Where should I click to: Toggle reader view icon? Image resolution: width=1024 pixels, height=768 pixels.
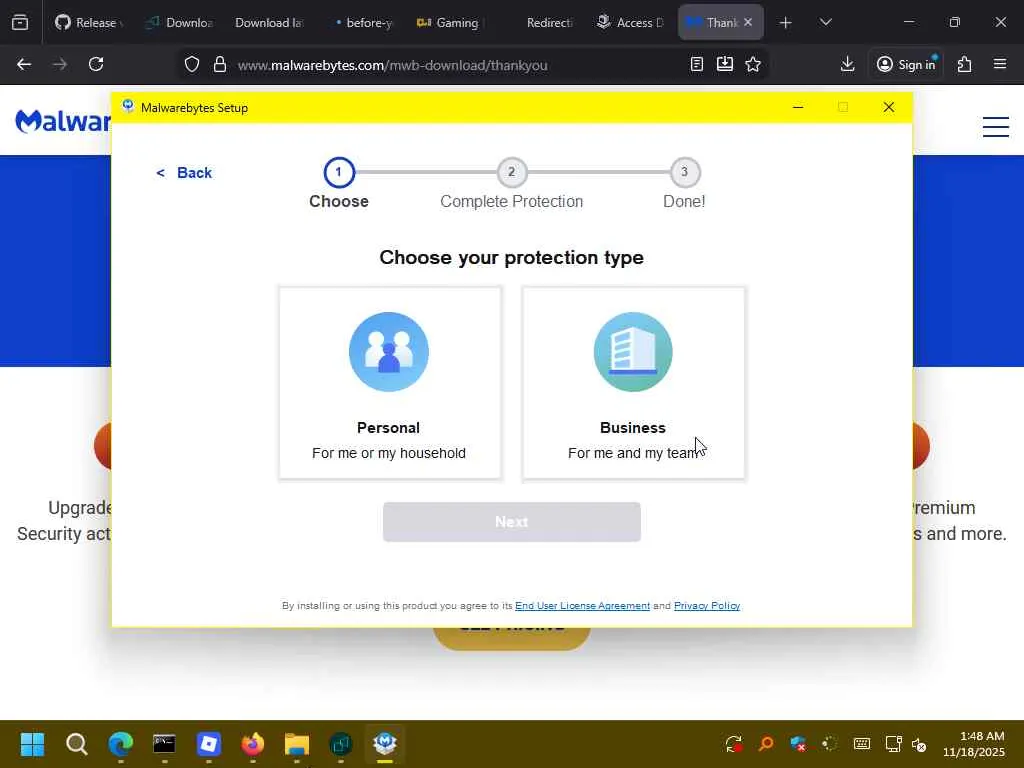(x=697, y=64)
